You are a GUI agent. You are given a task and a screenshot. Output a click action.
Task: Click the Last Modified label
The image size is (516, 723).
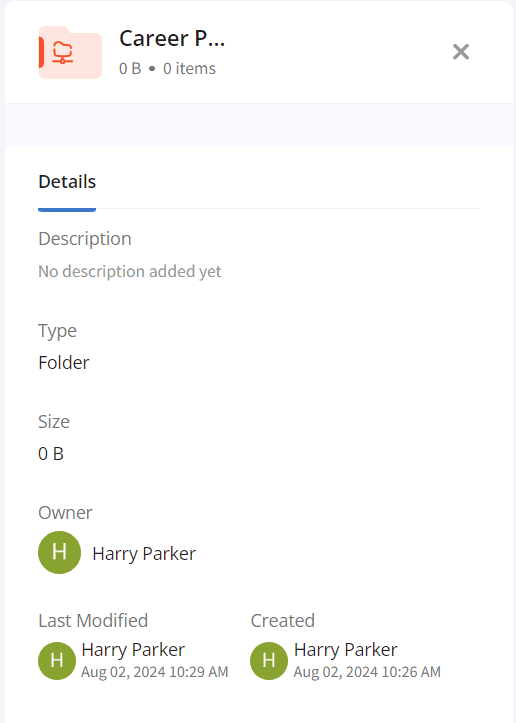[93, 621]
